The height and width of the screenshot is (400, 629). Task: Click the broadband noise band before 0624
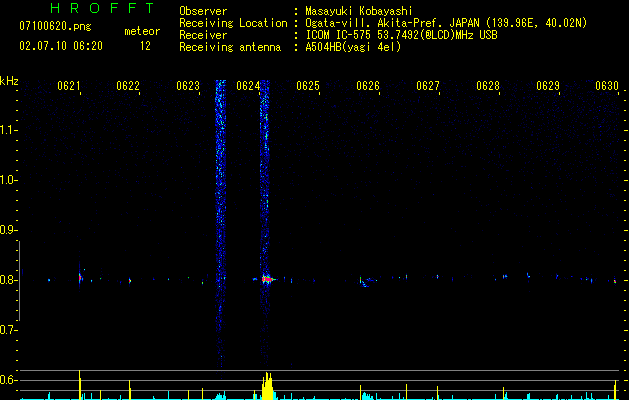pos(220,223)
